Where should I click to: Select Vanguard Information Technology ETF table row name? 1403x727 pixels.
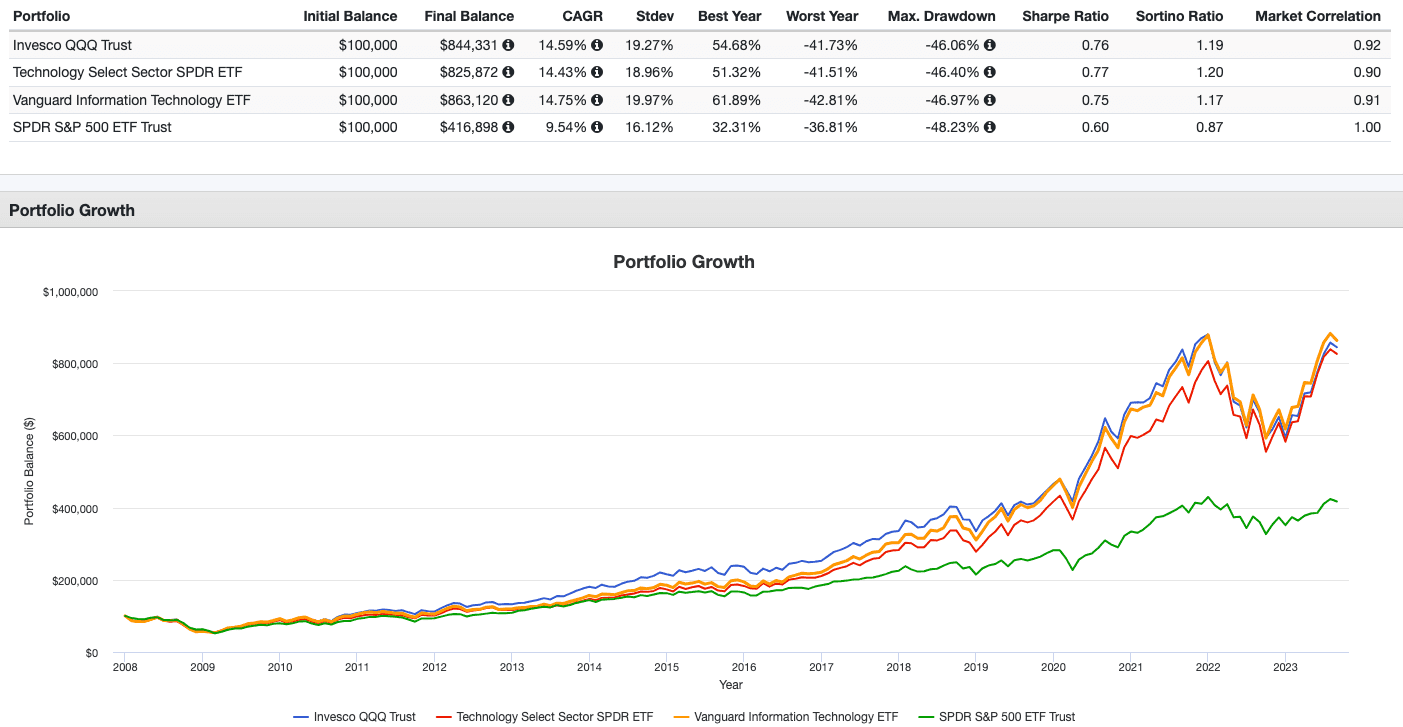[x=132, y=100]
